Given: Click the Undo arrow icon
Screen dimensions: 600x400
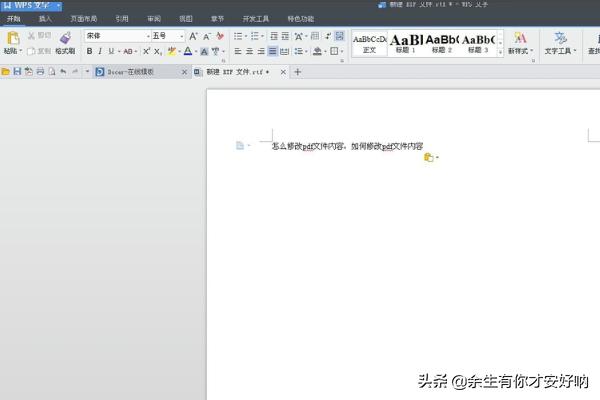Looking at the screenshot, I should click(63, 72).
